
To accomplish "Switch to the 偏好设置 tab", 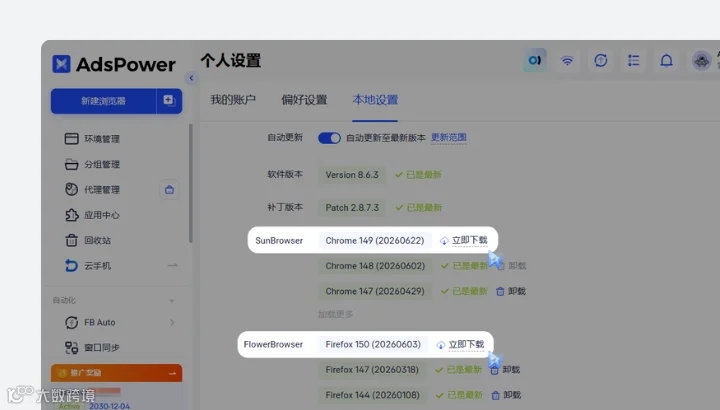I will click(304, 100).
